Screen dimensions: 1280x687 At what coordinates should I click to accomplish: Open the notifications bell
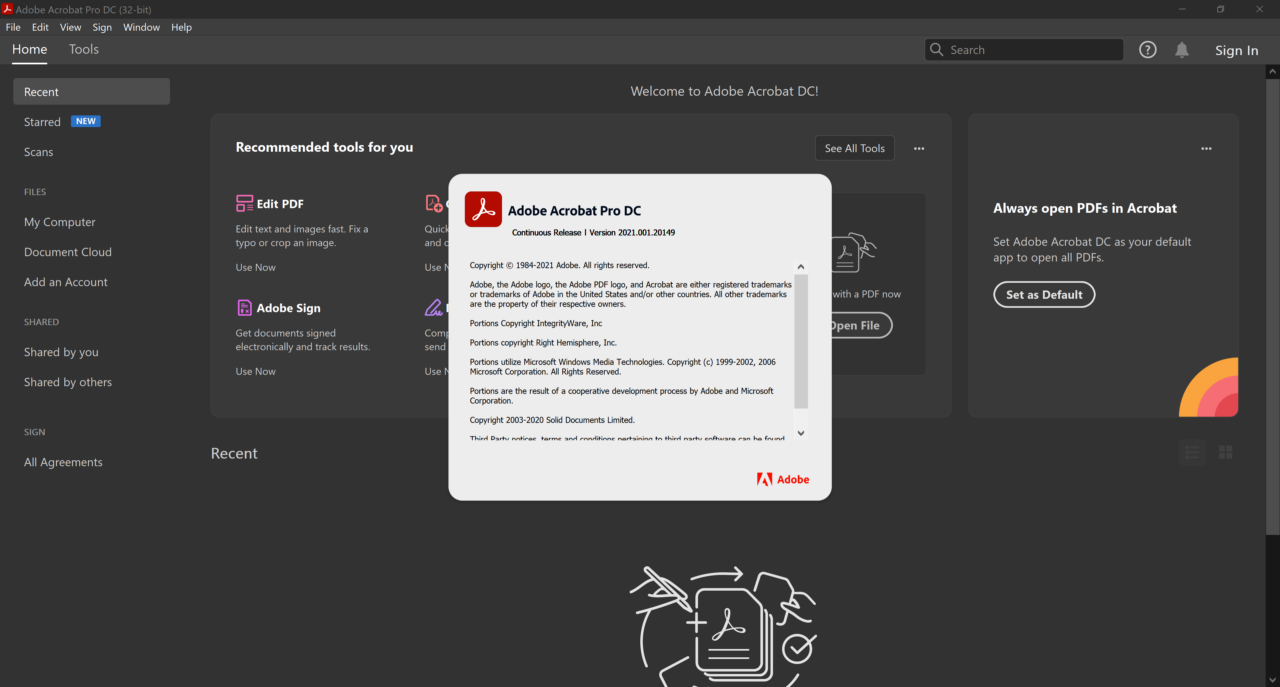[1182, 50]
